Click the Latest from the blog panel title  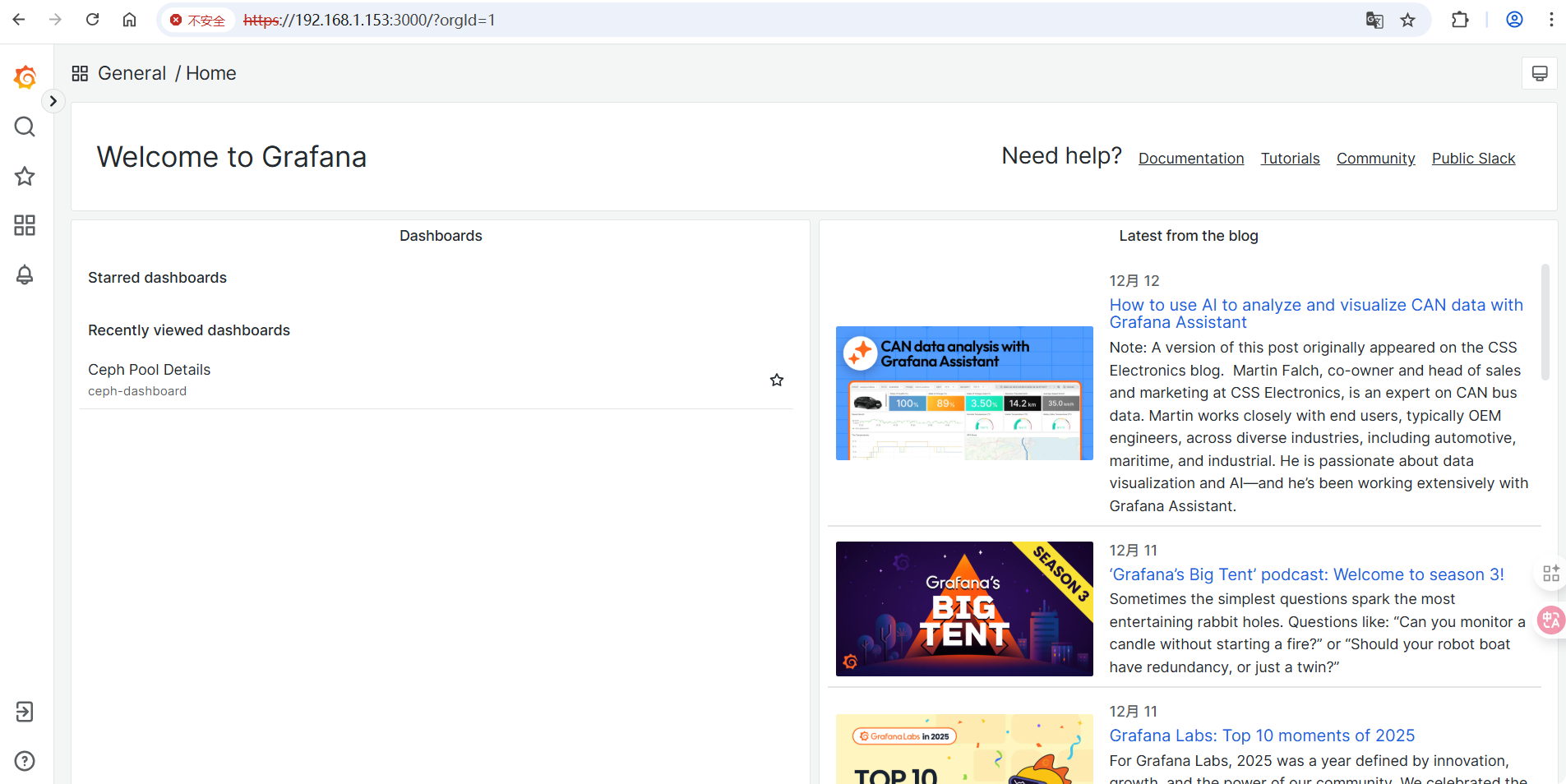(x=1189, y=236)
